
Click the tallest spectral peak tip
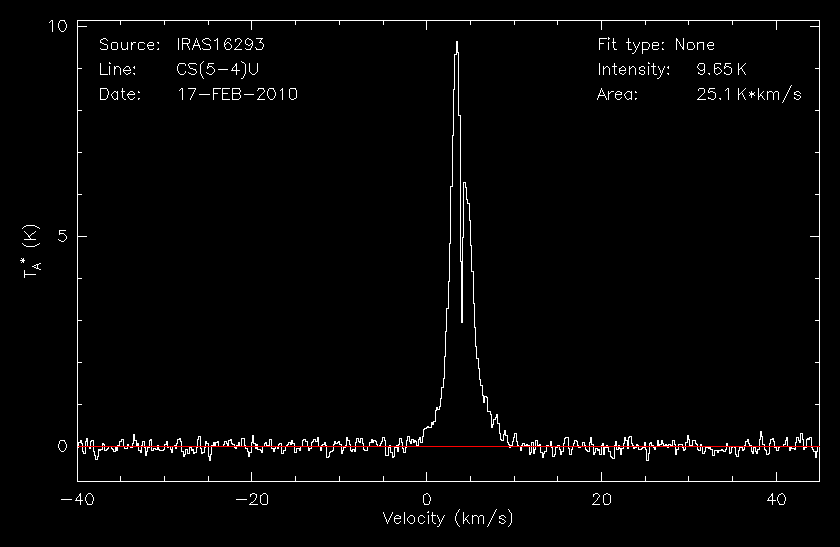[x=457, y=42]
